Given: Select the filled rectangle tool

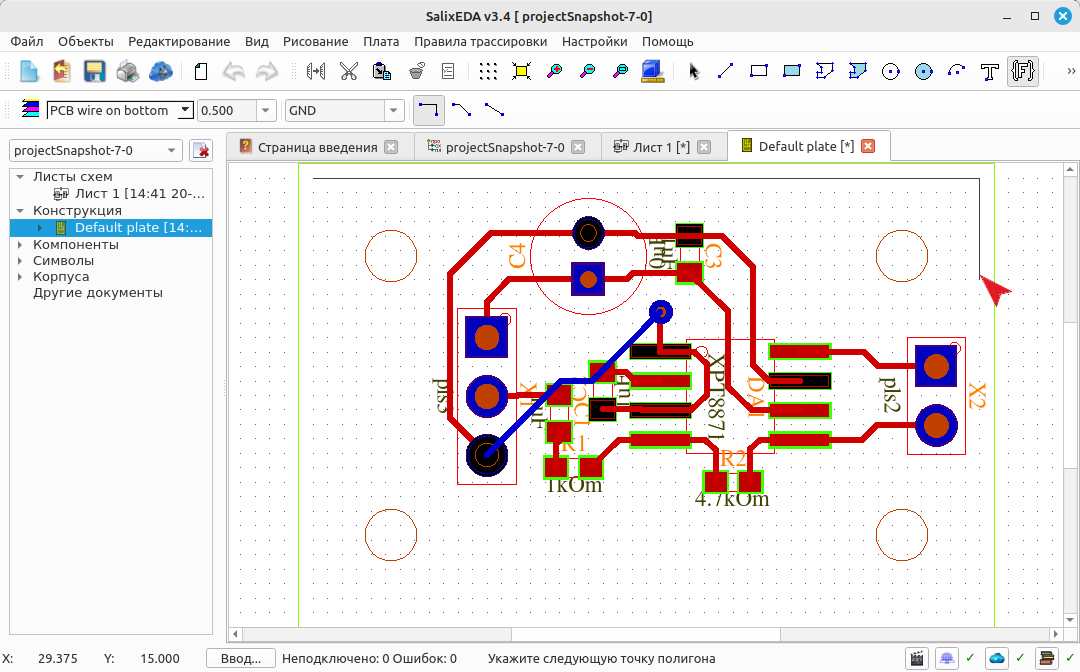Looking at the screenshot, I should tap(791, 71).
